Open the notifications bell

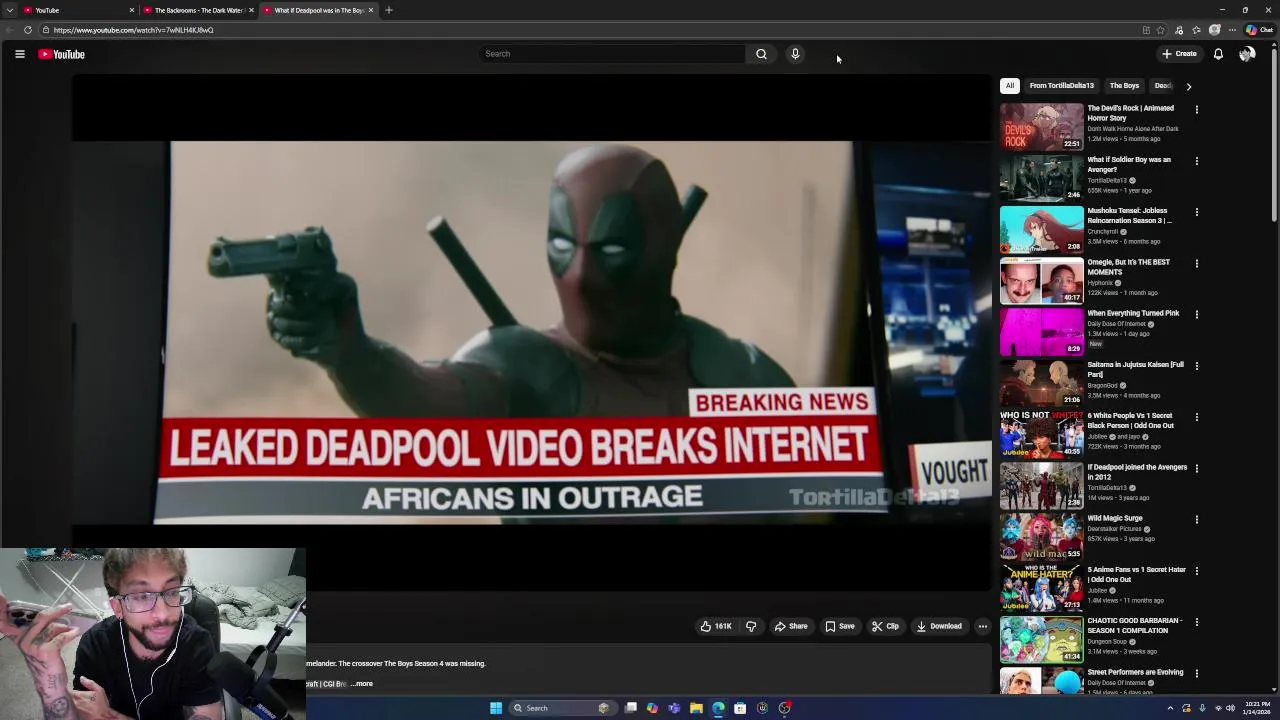pos(1218,54)
